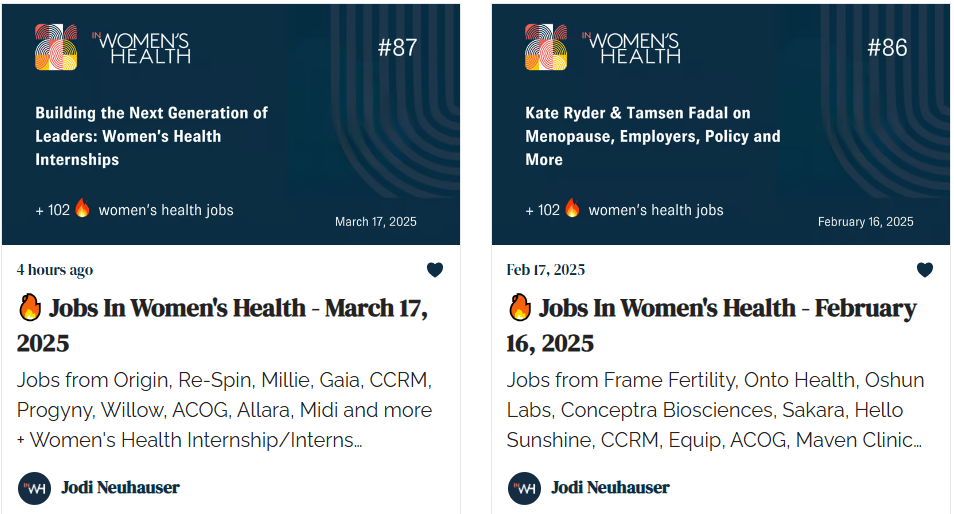
Task: Click the colorful logo on issue #87 banner
Action: [x=56, y=47]
